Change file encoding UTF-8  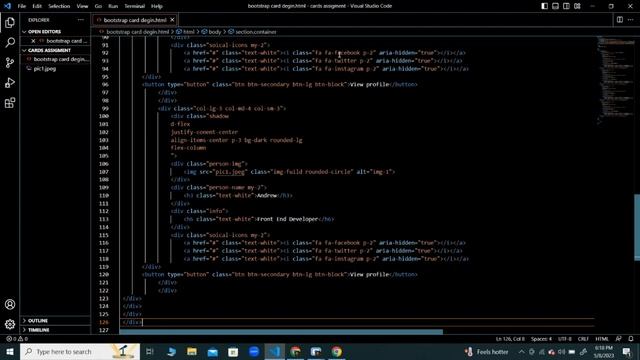(x=565, y=339)
